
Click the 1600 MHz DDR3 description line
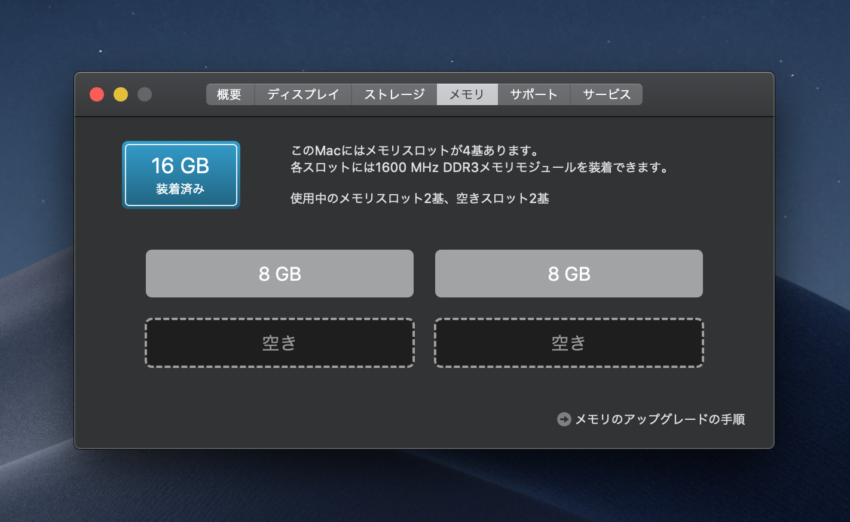(477, 168)
